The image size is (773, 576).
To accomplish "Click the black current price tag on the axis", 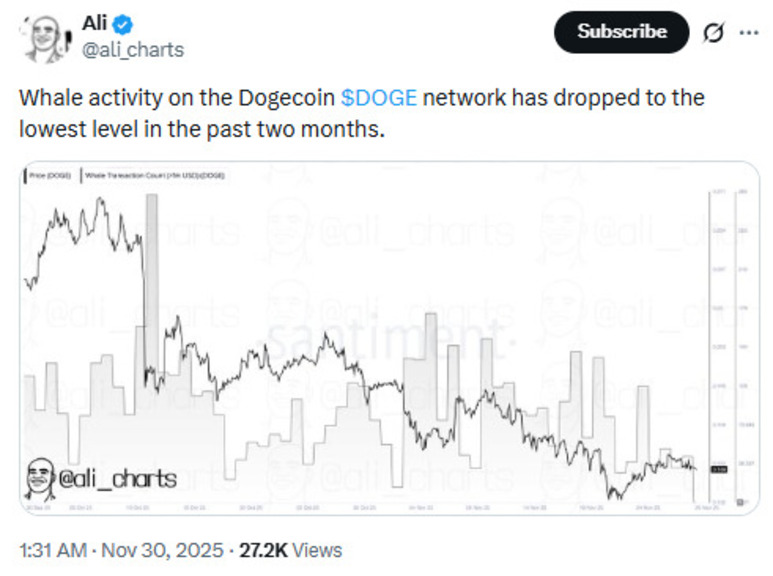I will tap(718, 468).
